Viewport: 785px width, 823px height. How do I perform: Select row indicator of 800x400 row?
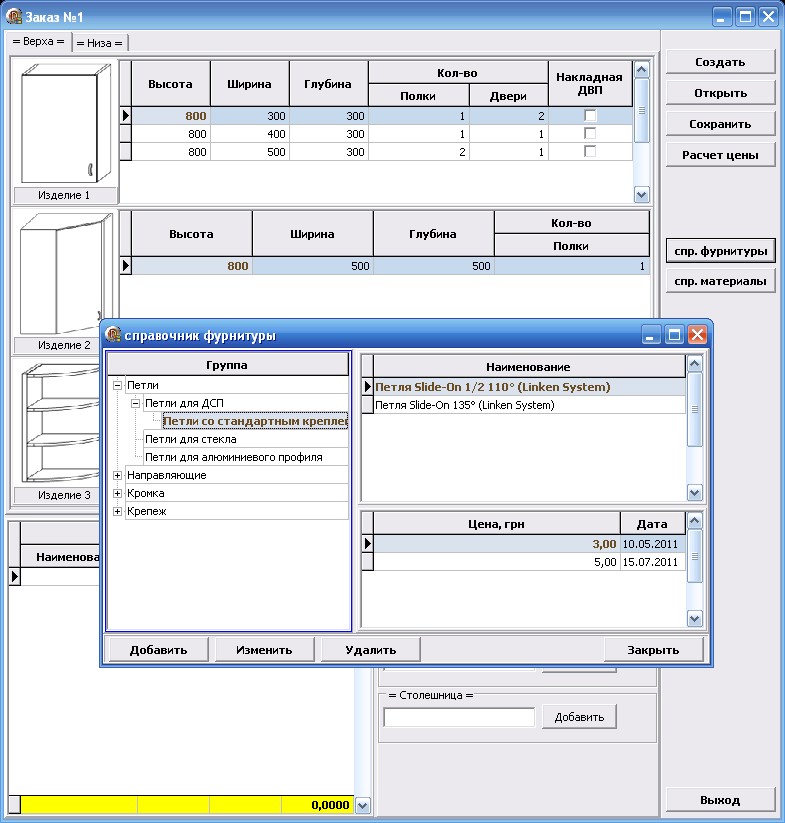[125, 134]
